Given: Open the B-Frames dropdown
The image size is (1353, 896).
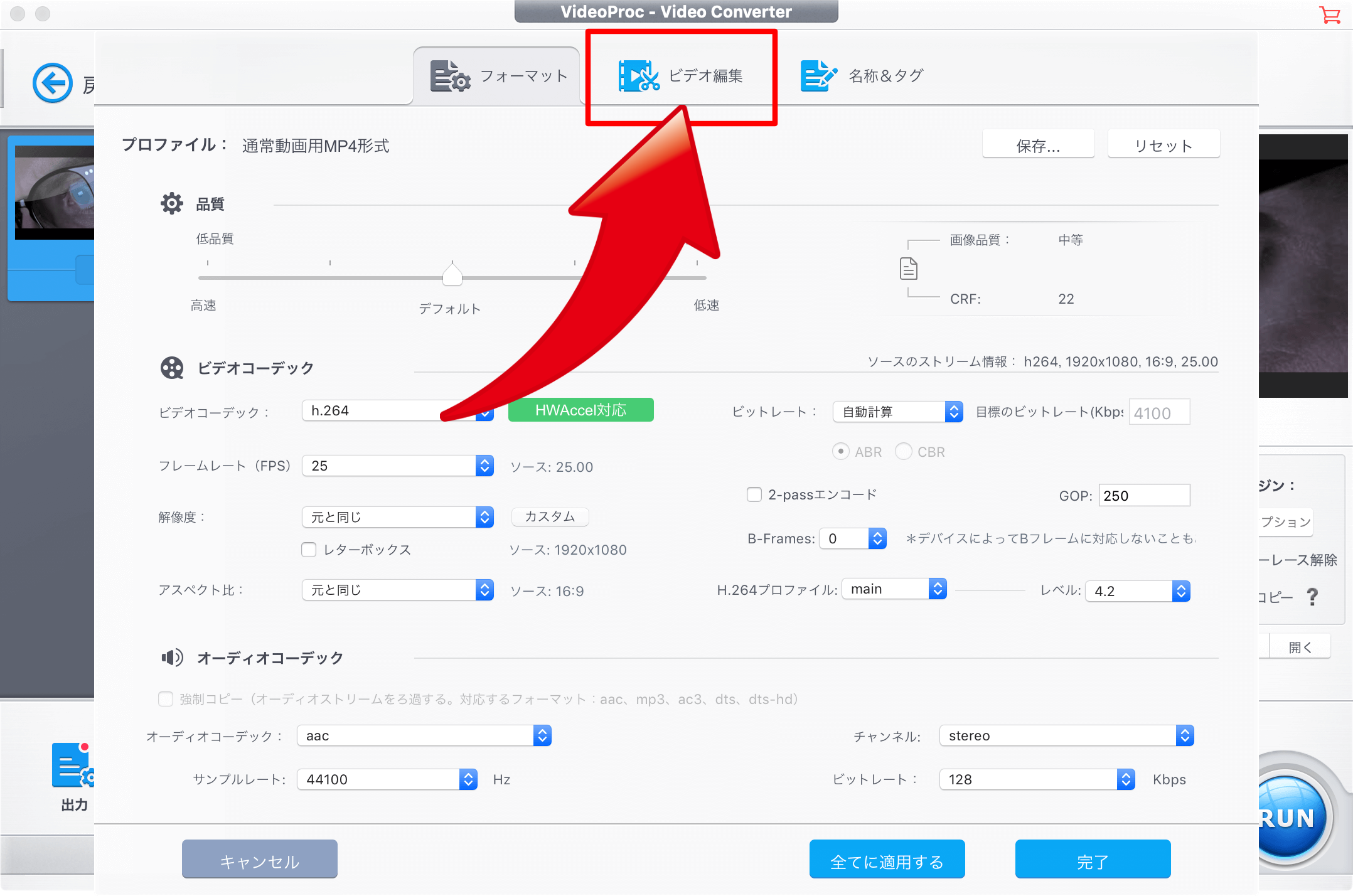Looking at the screenshot, I should (853, 538).
